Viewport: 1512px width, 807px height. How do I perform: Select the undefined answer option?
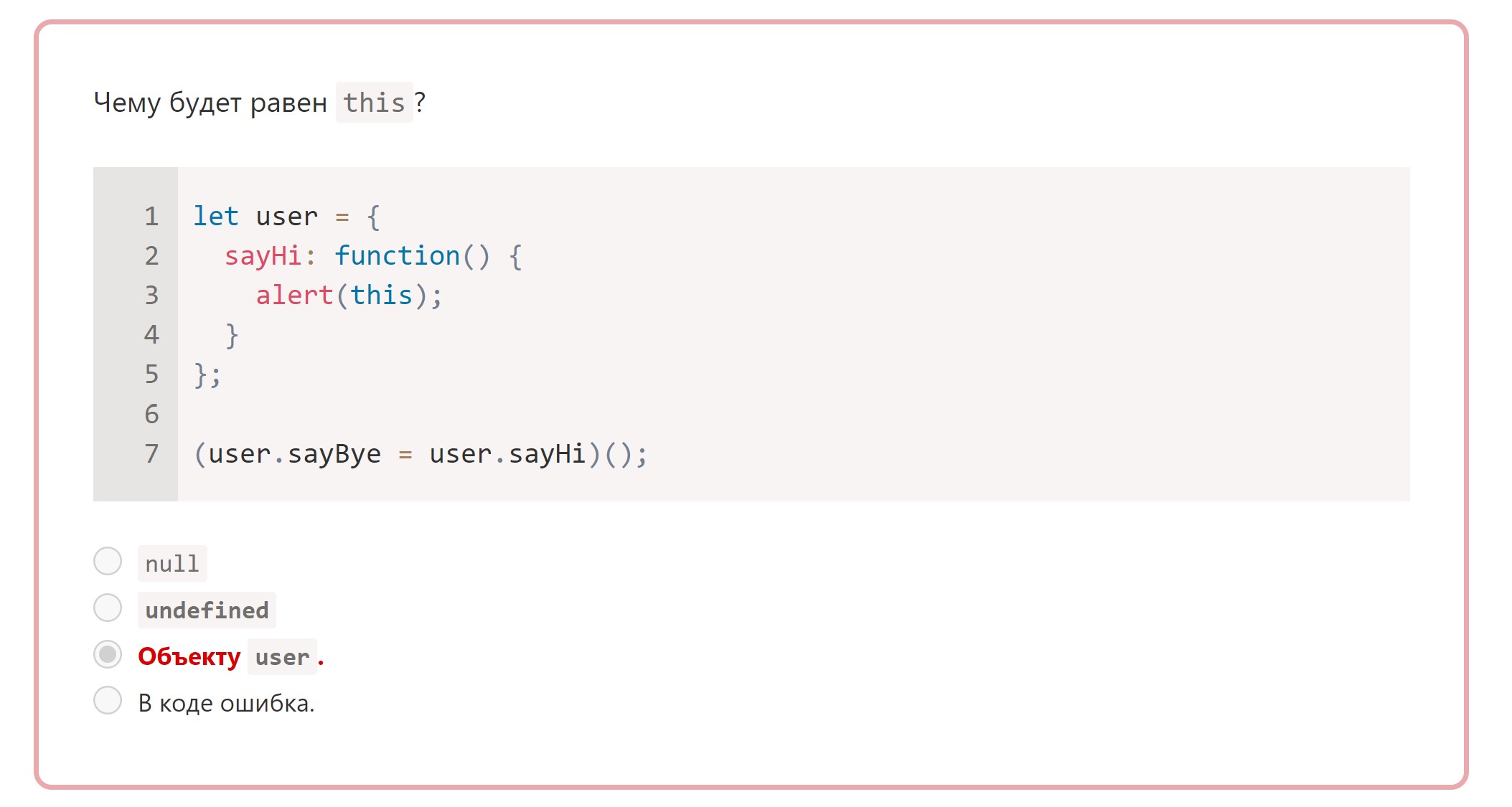point(108,608)
